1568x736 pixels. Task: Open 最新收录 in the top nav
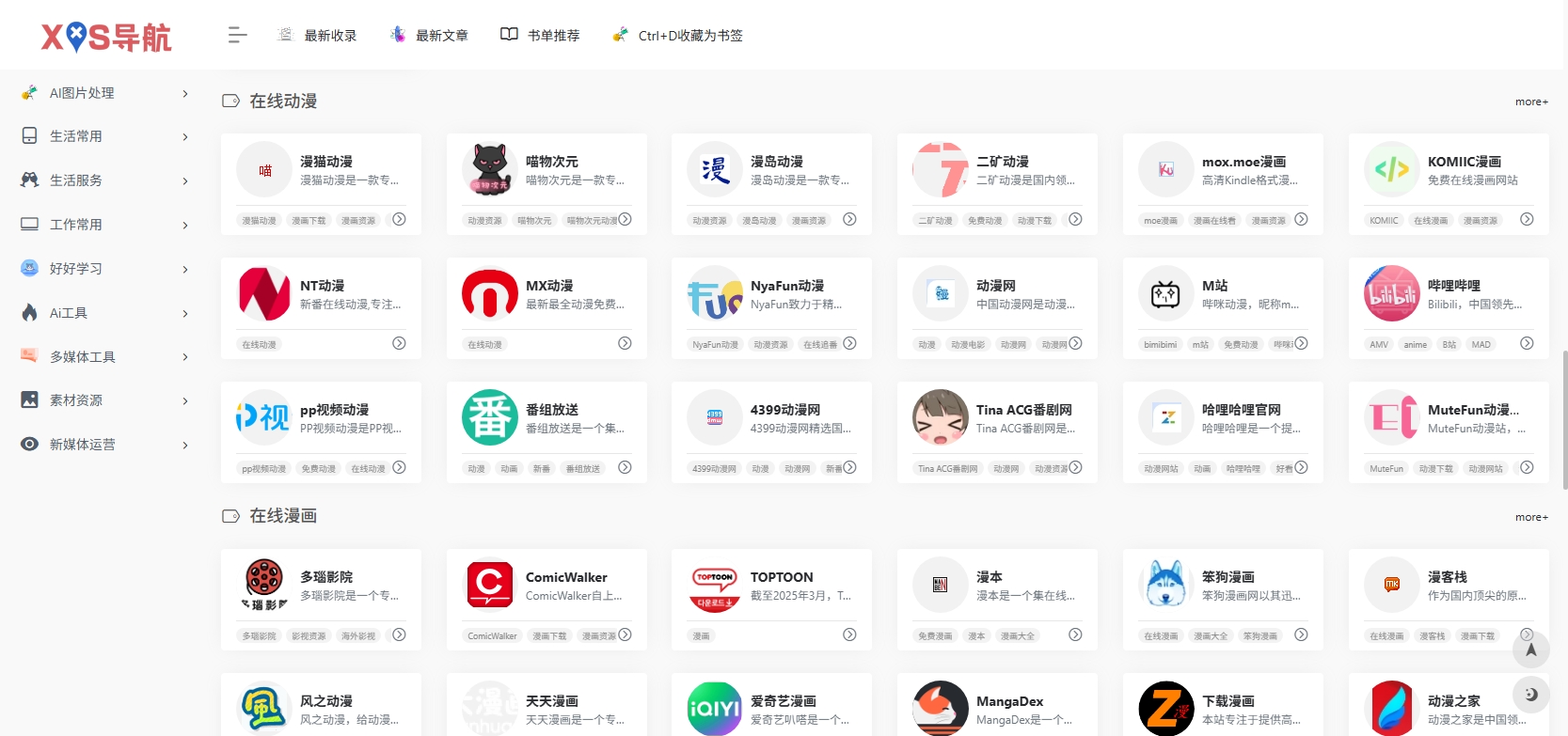click(x=317, y=35)
